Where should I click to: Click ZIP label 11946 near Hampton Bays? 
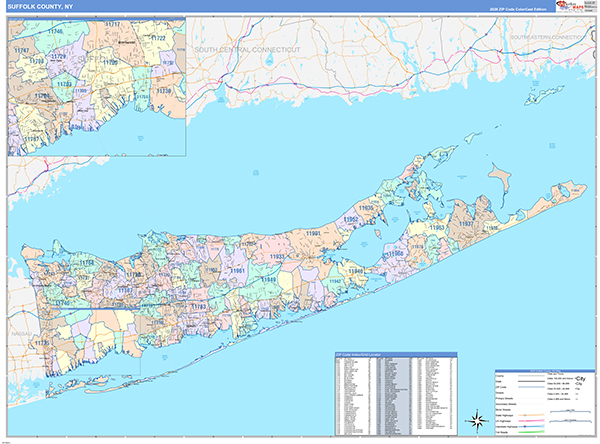pyautogui.click(x=355, y=271)
